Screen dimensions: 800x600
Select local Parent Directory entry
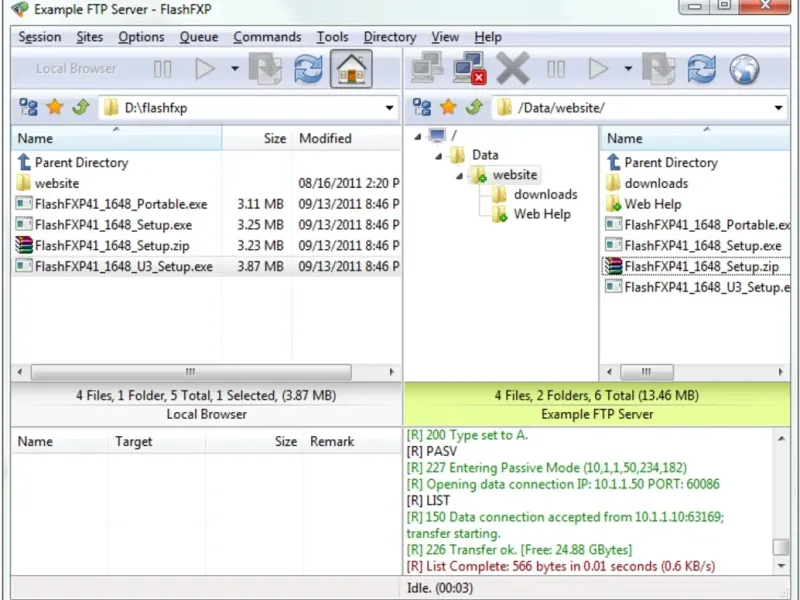coord(82,163)
